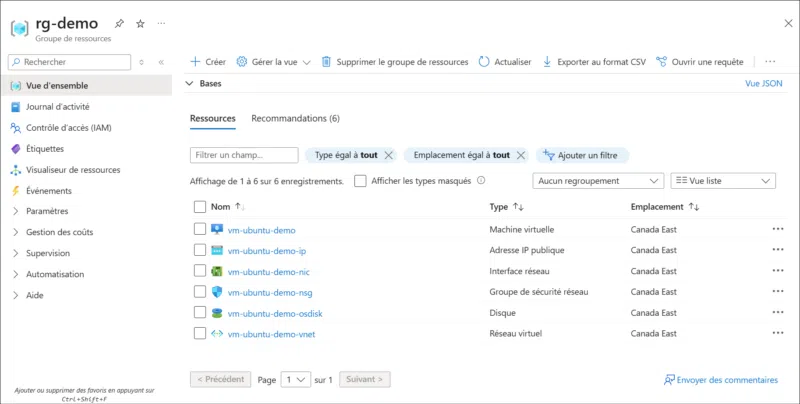Click info icon beside Afficher les types masqués

click(481, 181)
